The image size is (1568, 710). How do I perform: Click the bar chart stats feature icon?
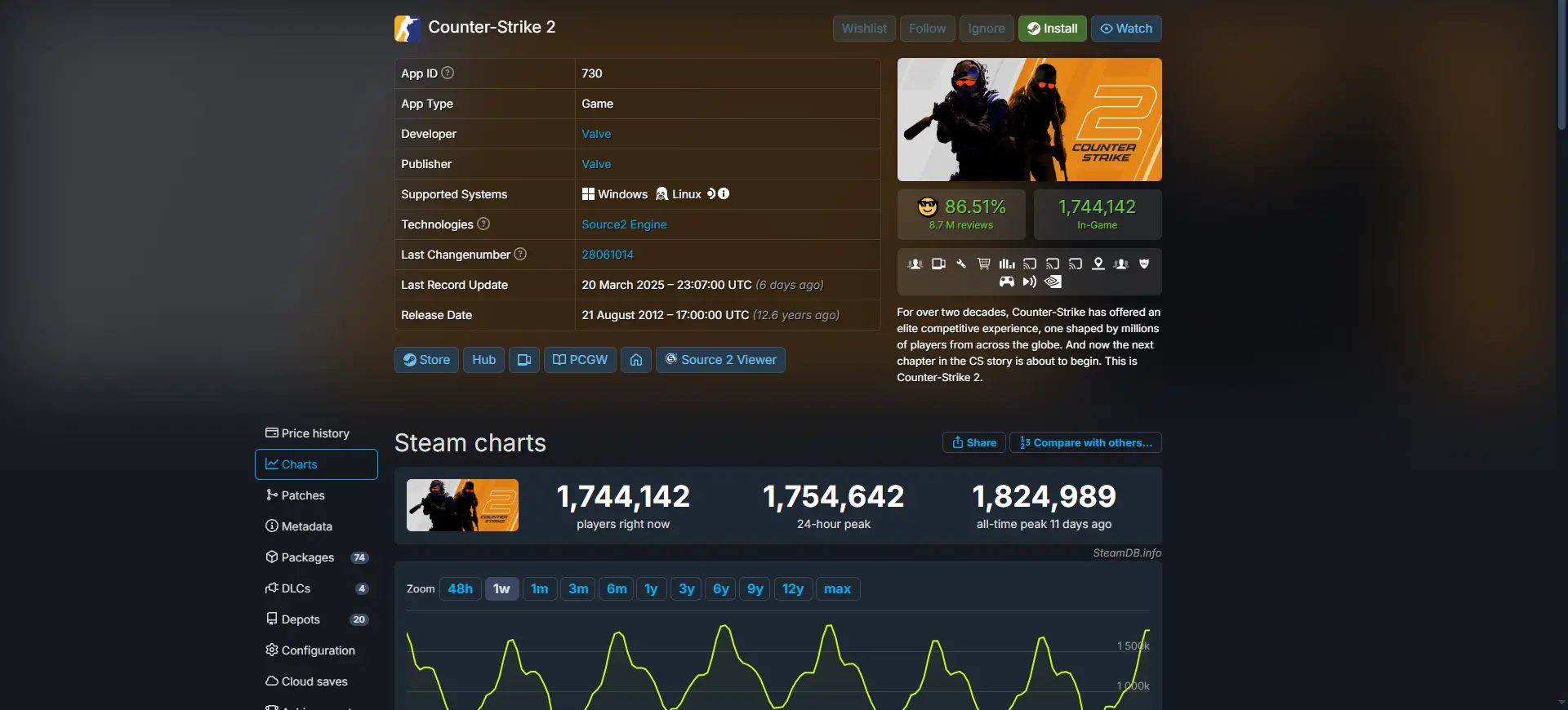click(1007, 264)
